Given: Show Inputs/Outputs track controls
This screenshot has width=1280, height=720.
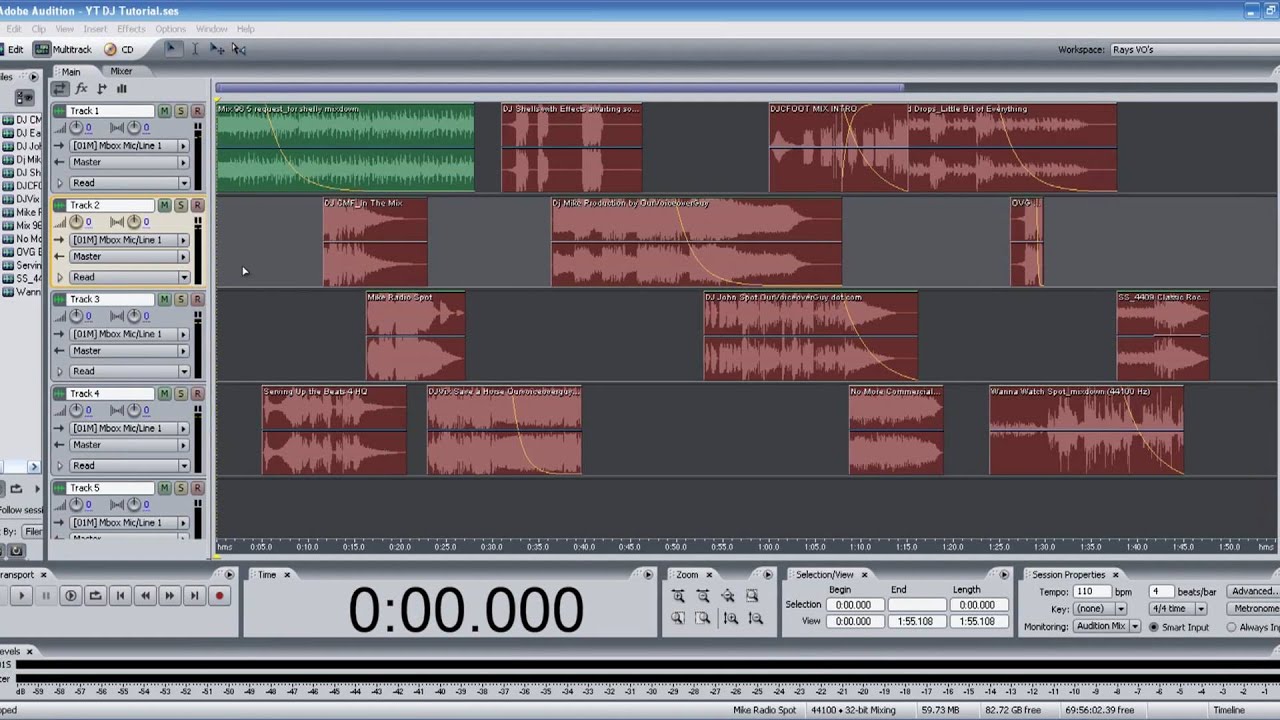Looking at the screenshot, I should pos(61,89).
